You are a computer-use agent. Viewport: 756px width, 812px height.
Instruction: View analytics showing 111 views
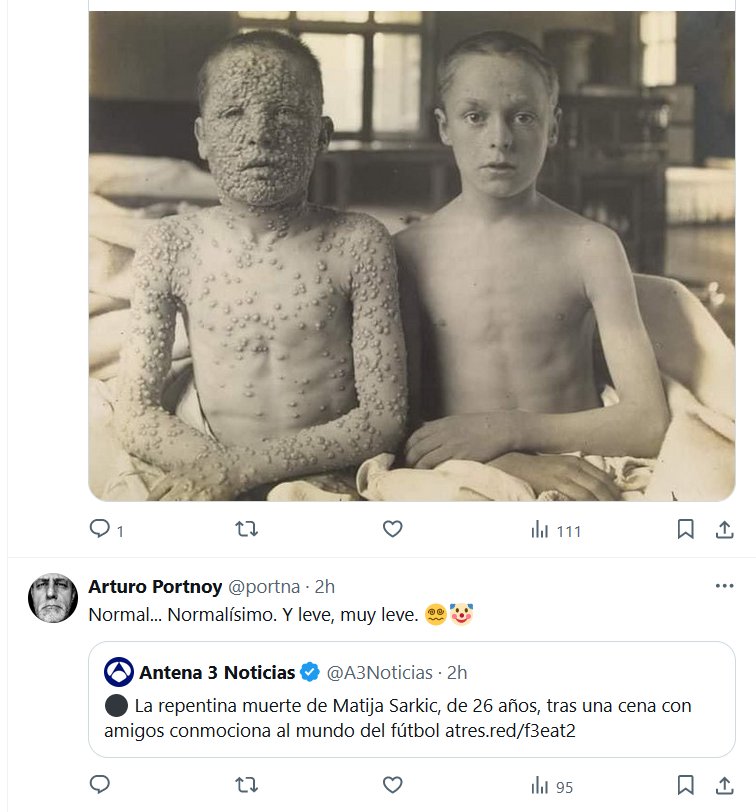[556, 530]
